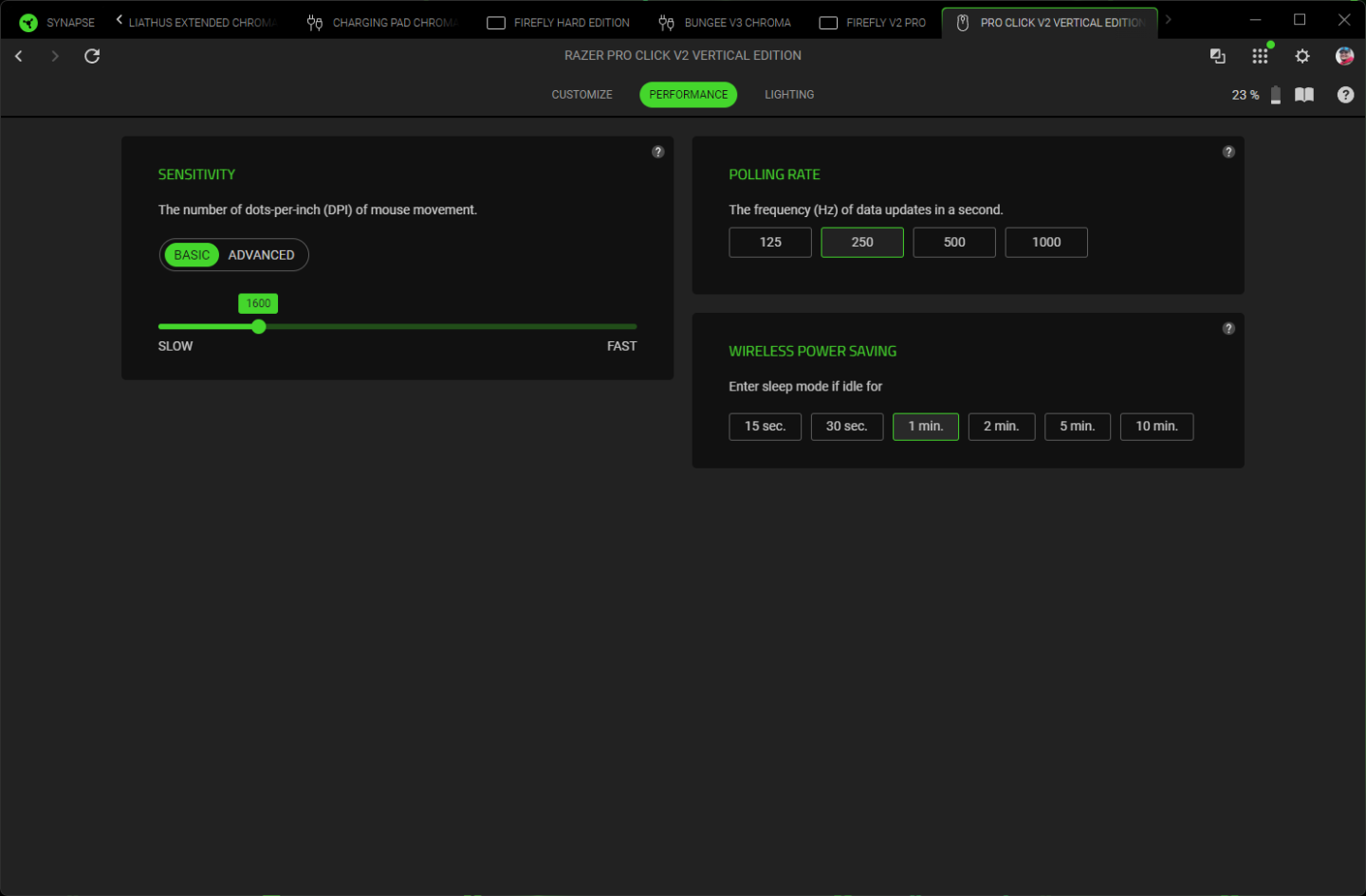1366x896 pixels.
Task: Maximize the Synapse window
Action: (1300, 20)
